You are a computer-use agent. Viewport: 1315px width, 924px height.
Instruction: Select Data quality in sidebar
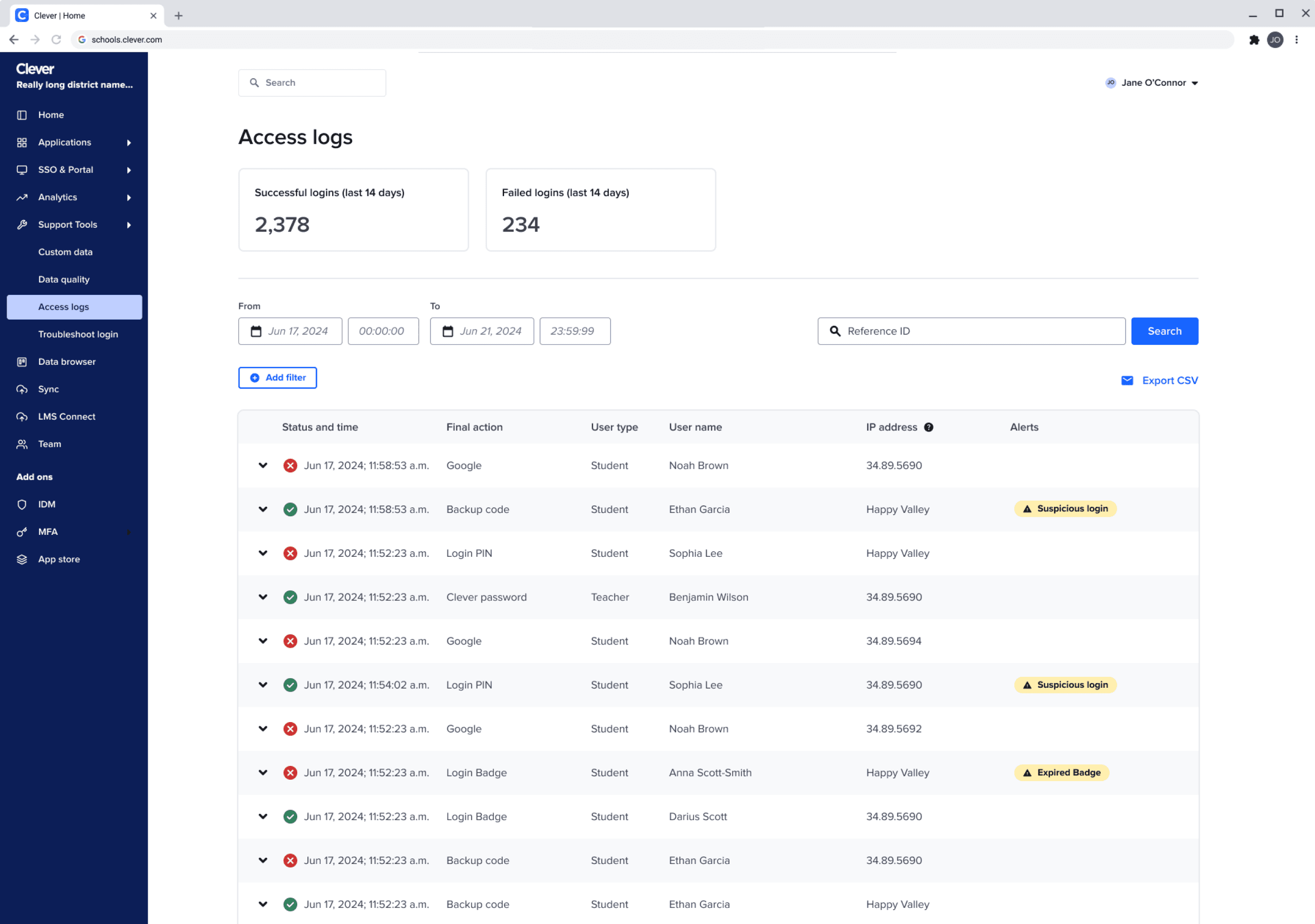[63, 280]
